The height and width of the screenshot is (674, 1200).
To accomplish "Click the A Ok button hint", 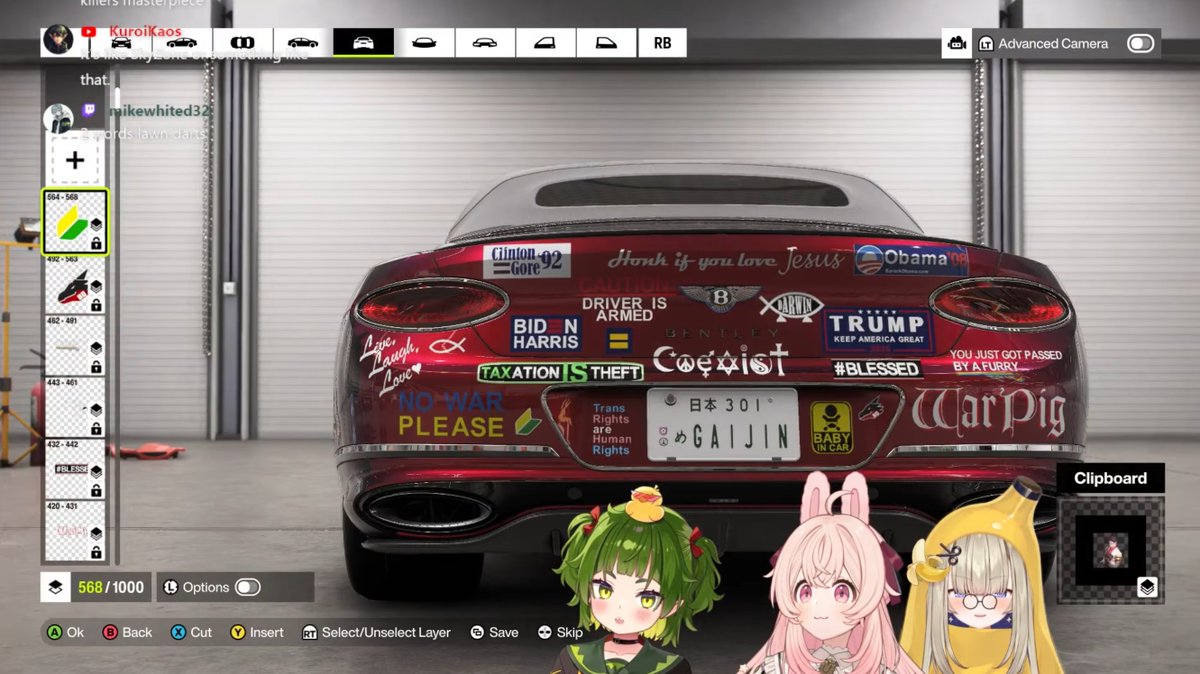I will (x=65, y=632).
